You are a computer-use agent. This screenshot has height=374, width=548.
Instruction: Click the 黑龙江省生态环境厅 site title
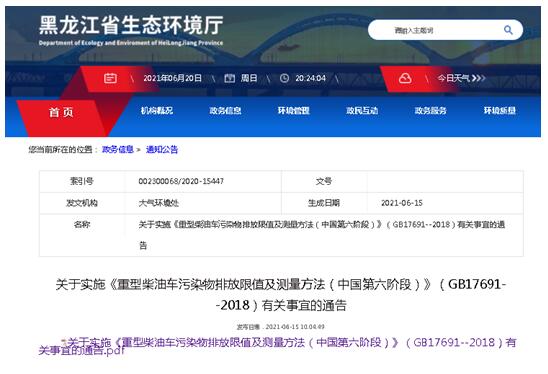[x=131, y=25]
